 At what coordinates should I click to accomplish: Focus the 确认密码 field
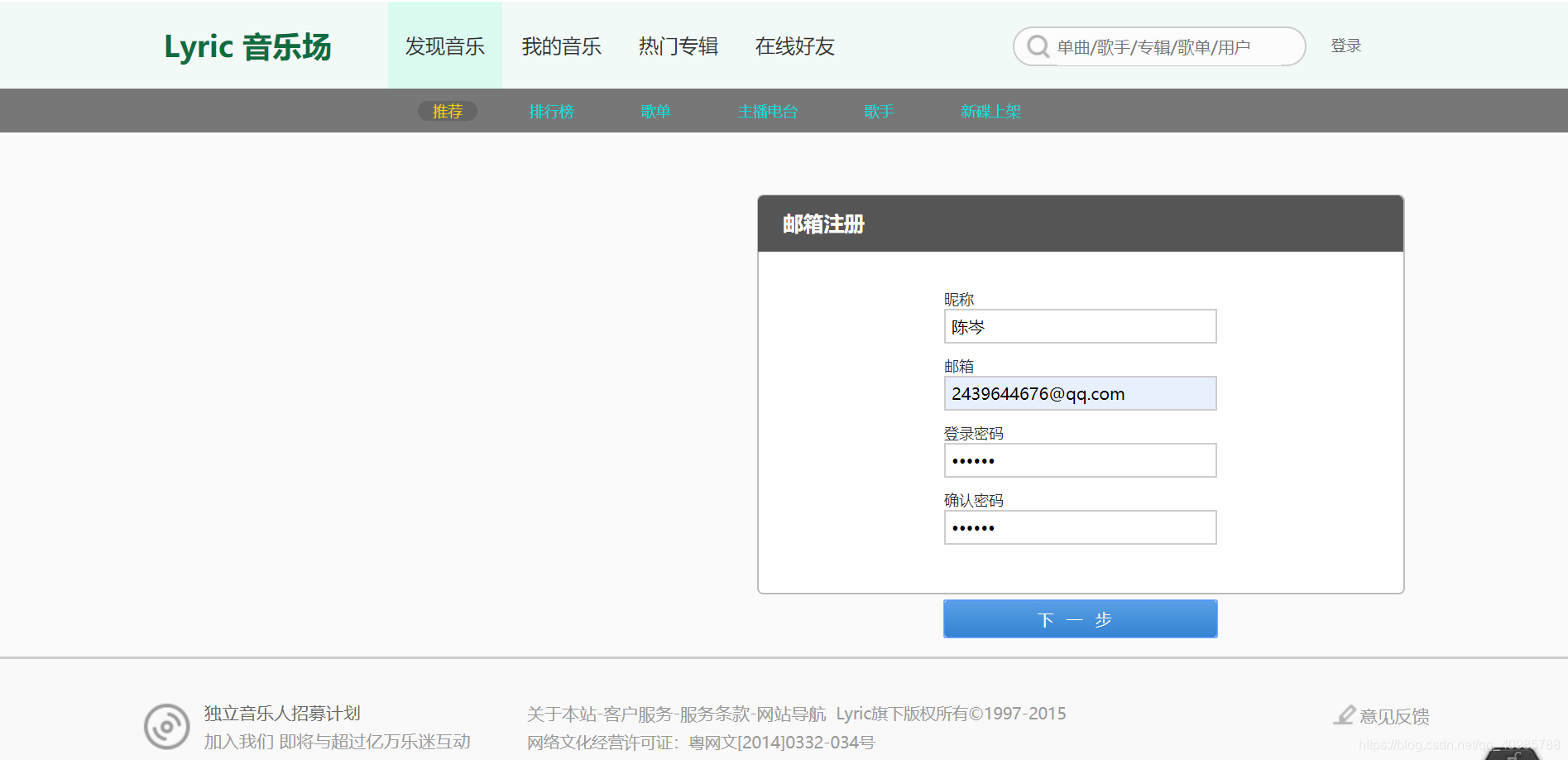point(1081,527)
